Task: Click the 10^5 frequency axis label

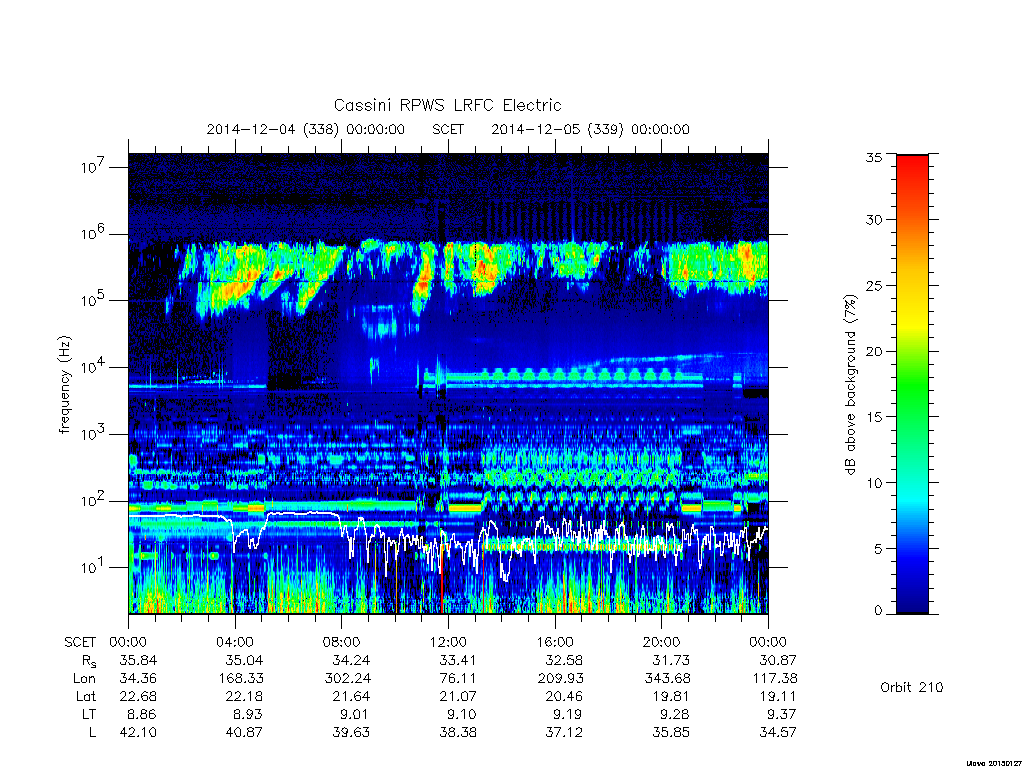Action: (x=93, y=300)
